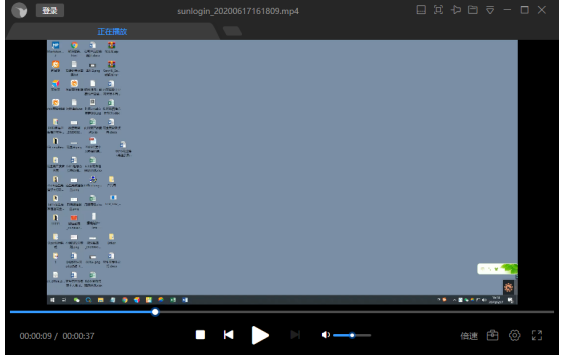
Task: Mute the speaker volume icon
Action: click(x=326, y=335)
